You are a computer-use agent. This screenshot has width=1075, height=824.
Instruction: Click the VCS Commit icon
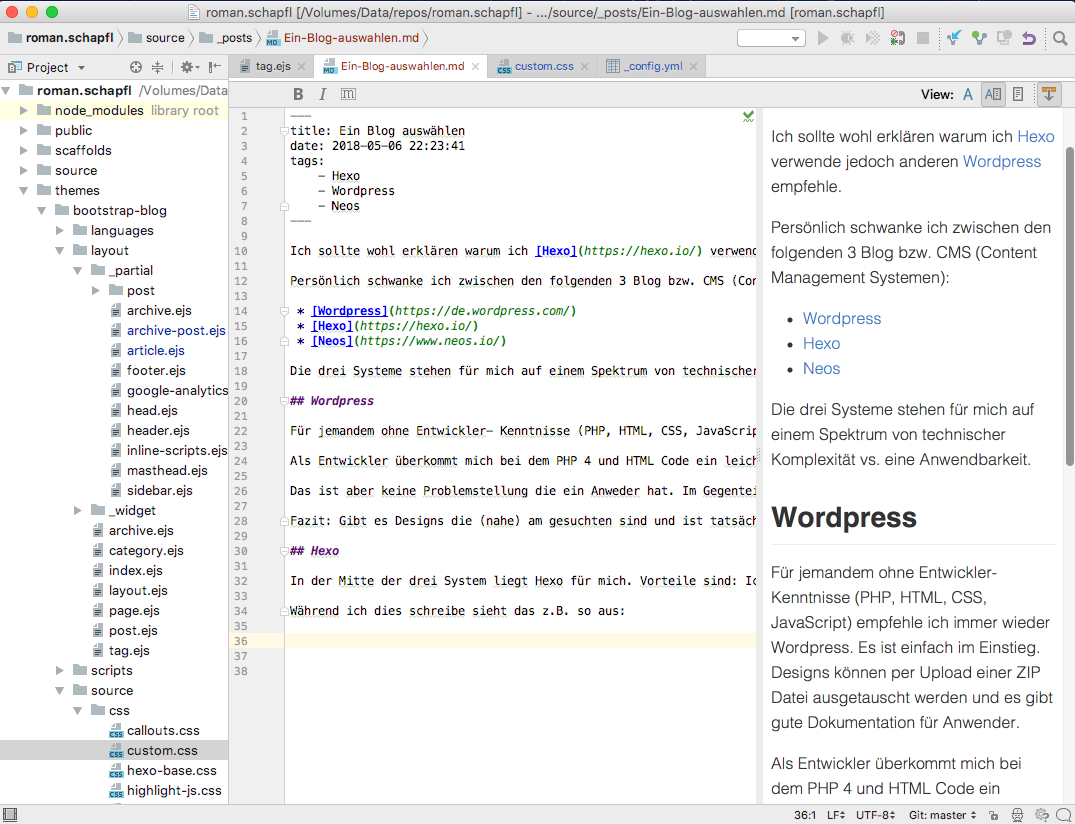click(979, 38)
